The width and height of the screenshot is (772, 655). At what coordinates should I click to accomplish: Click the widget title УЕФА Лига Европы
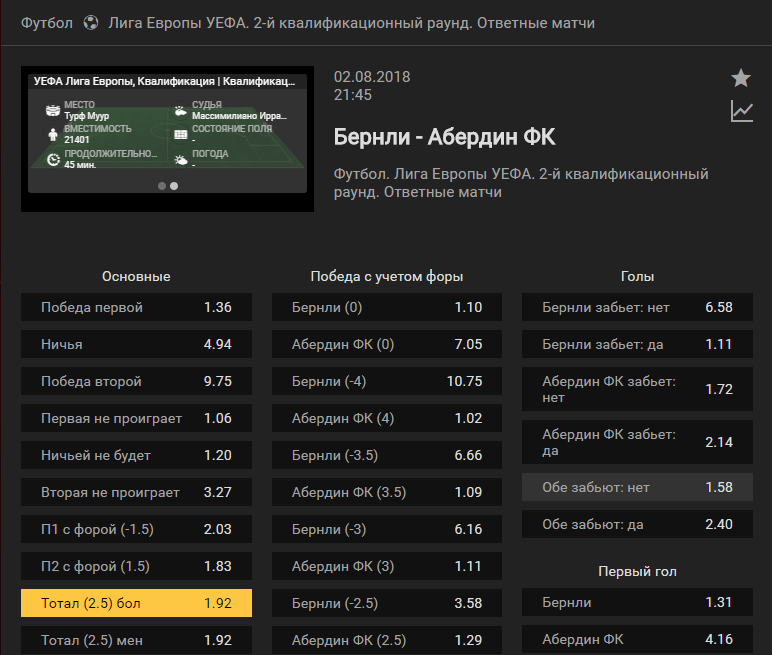coord(164,81)
